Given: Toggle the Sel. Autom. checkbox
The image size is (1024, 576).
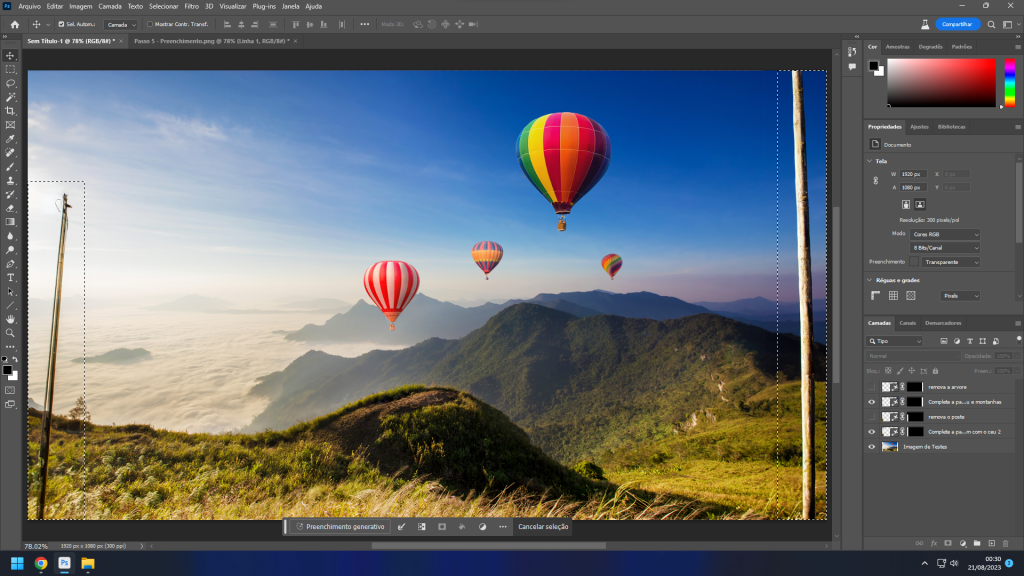Looking at the screenshot, I should coord(61,24).
